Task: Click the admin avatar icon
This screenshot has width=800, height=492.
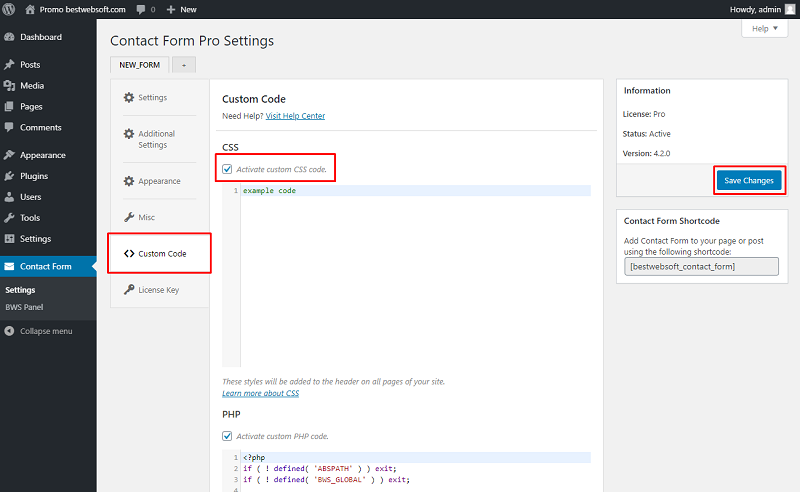Action: pyautogui.click(x=790, y=10)
